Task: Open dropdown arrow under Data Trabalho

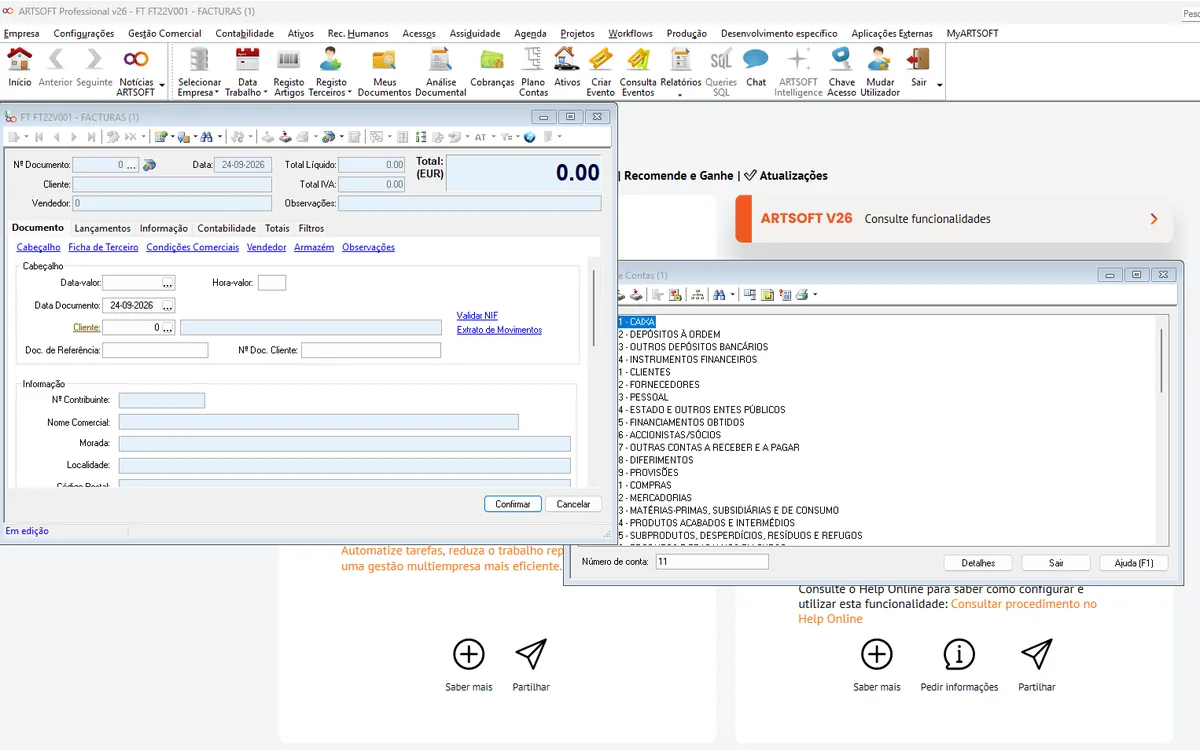Action: (265, 93)
